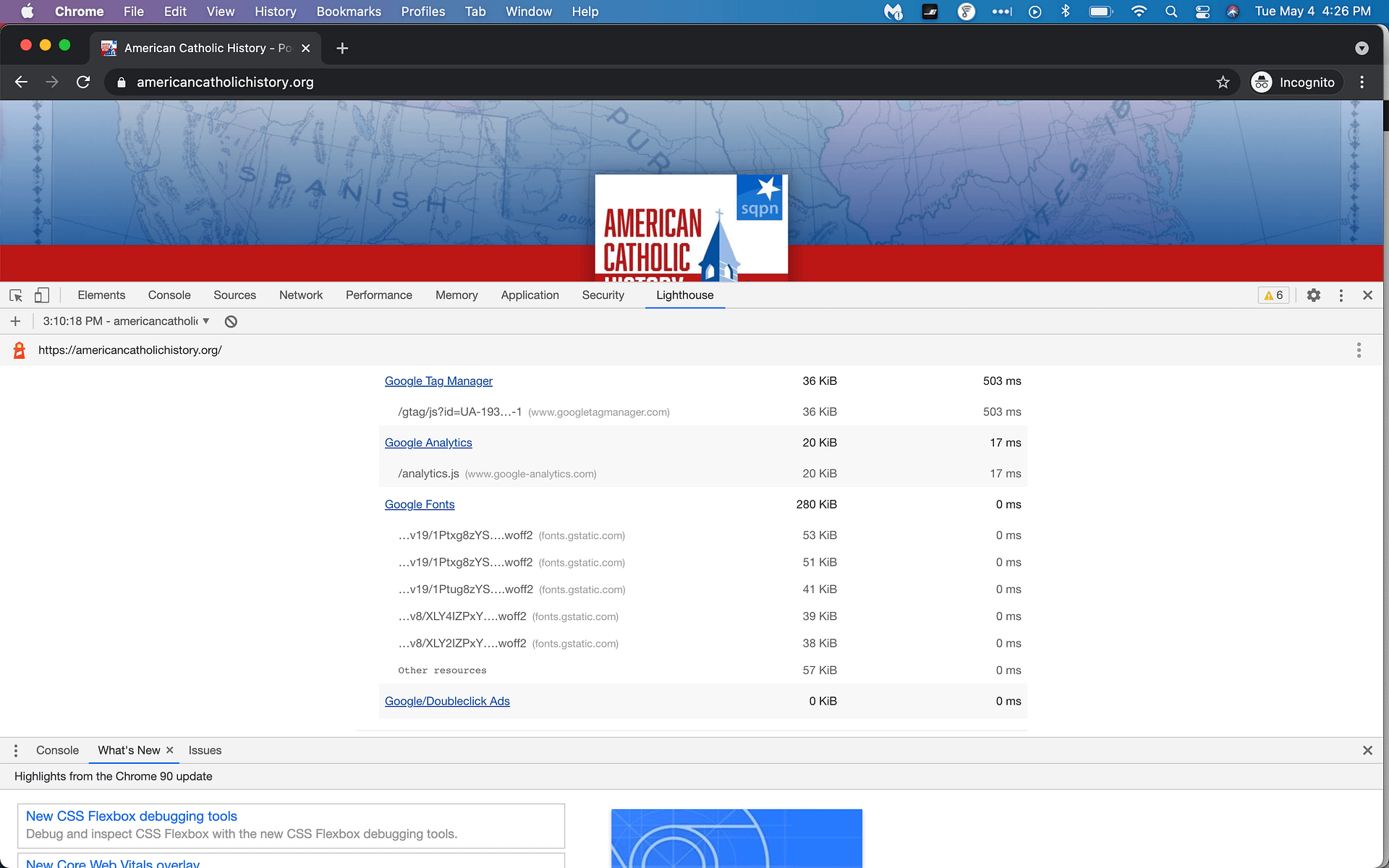Open the Google Tag Manager link
This screenshot has height=868, width=1389.
(x=438, y=381)
